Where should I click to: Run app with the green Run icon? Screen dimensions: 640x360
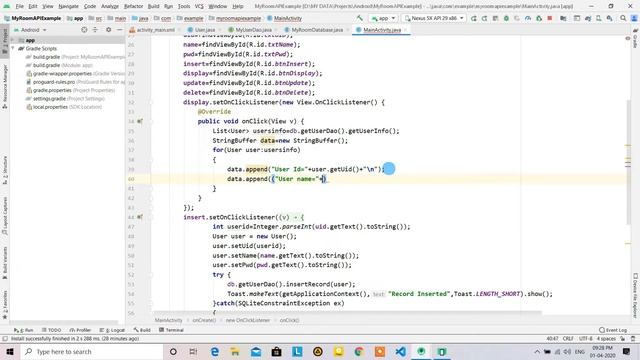pos(473,18)
